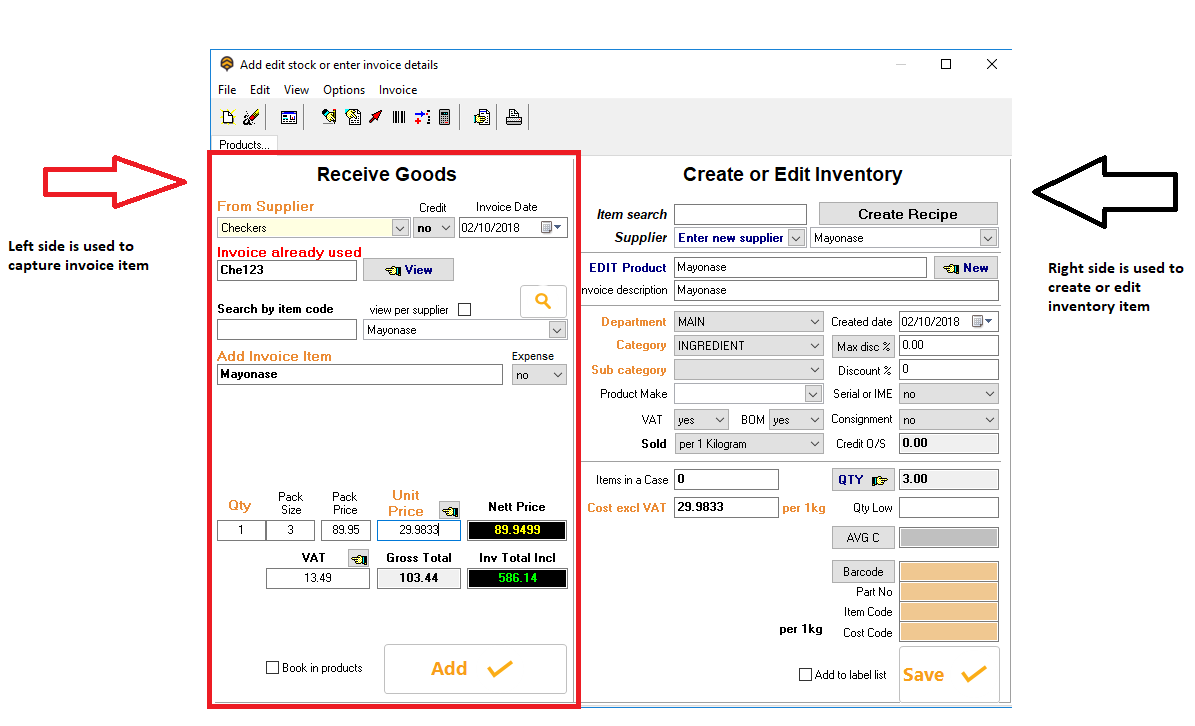
Task: Click the hand icon beside Unit Price
Action: pyautogui.click(x=449, y=510)
